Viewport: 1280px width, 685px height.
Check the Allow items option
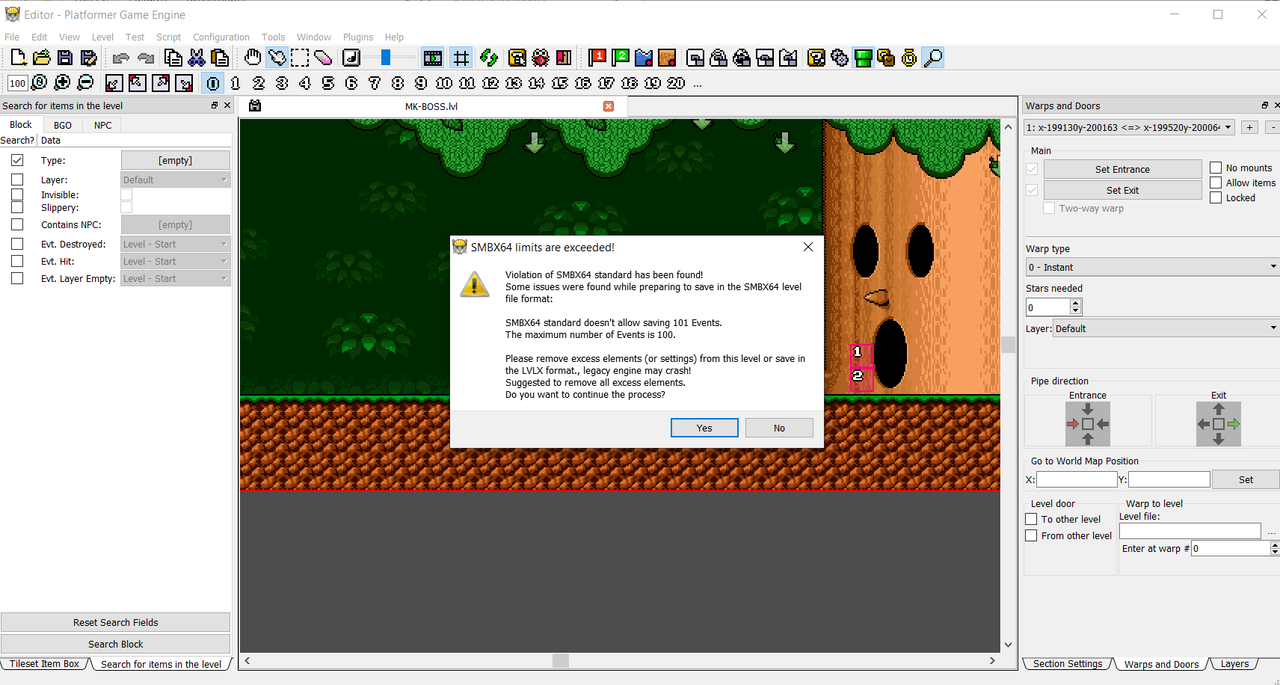[x=1216, y=183]
